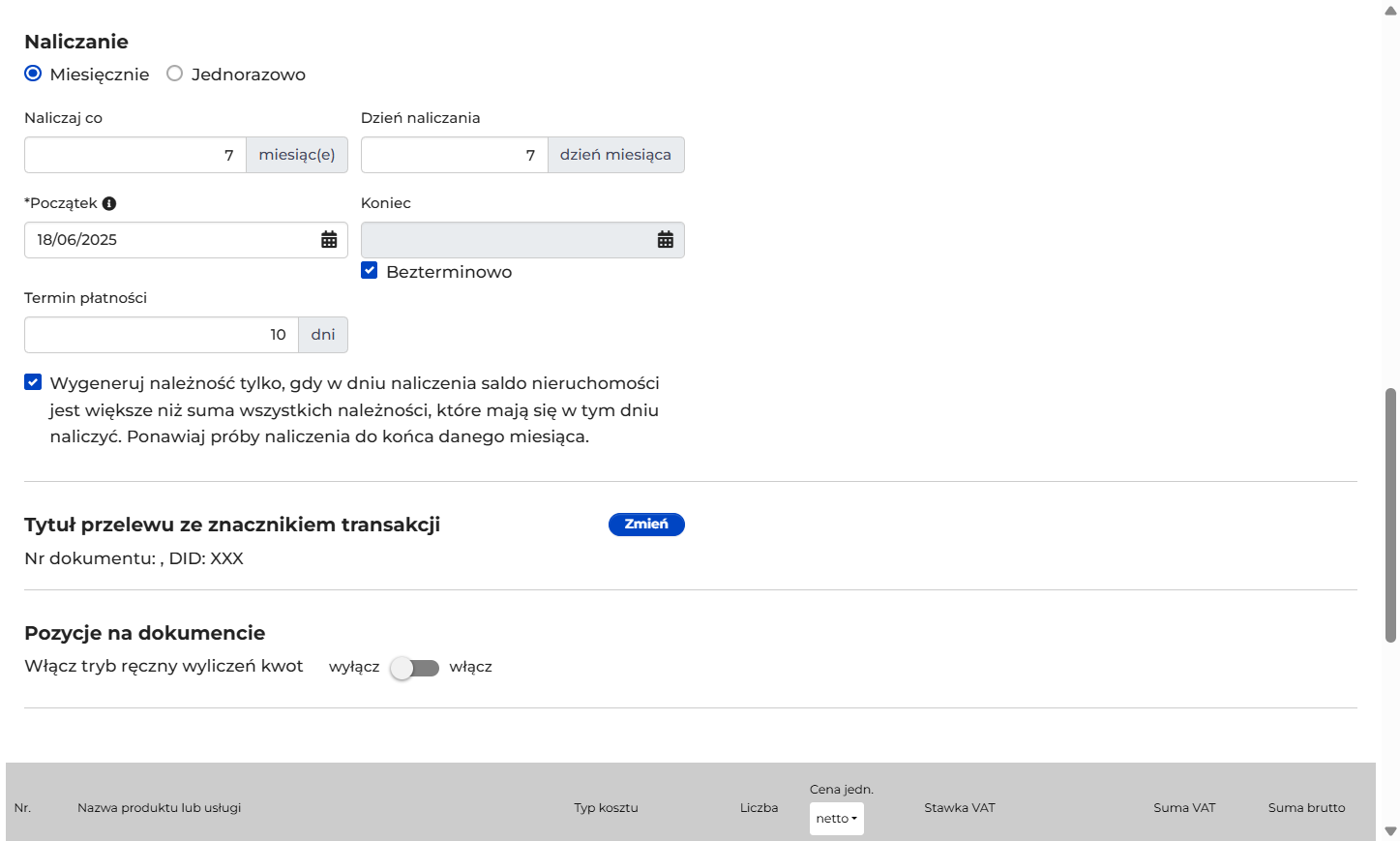Click the Początek date field showing 18/06/2025
1400x841 pixels.
(x=186, y=240)
